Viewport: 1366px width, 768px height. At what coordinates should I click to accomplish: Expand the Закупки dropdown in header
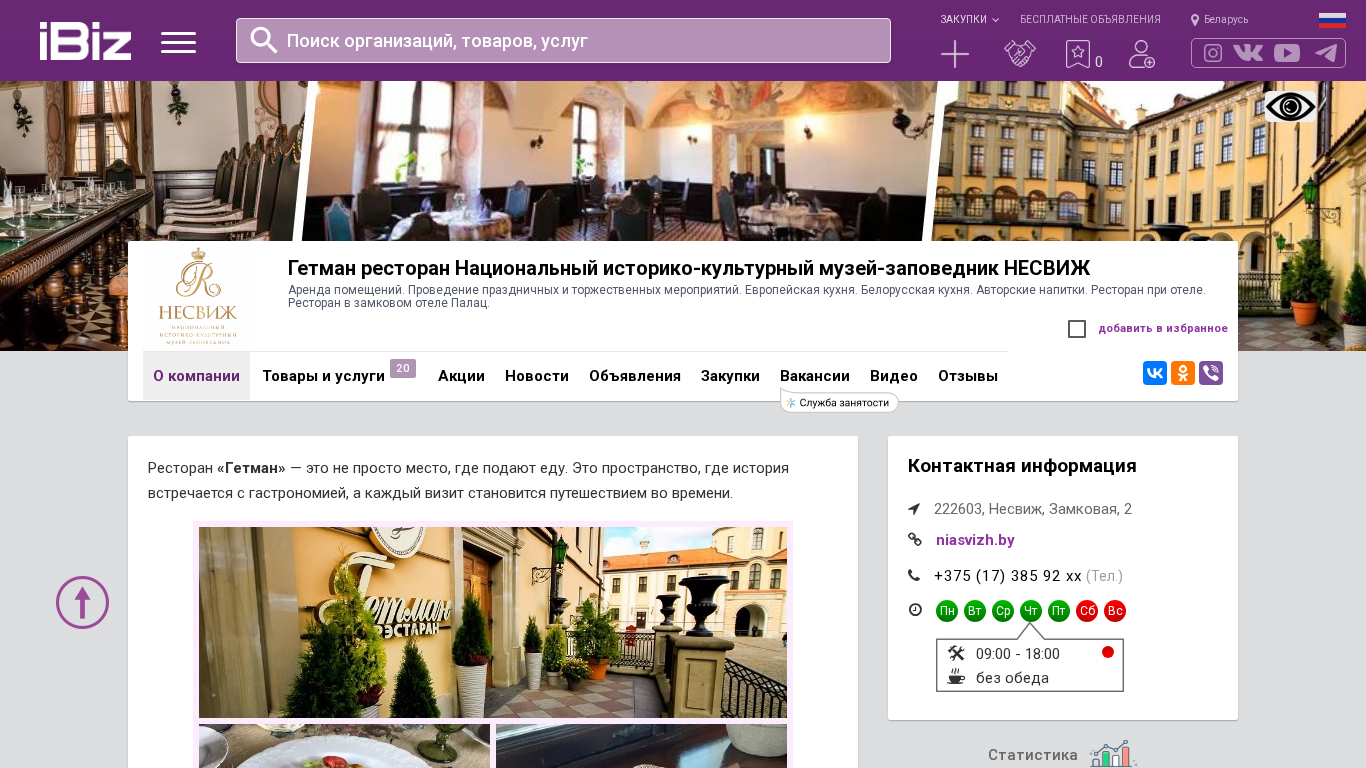point(969,19)
